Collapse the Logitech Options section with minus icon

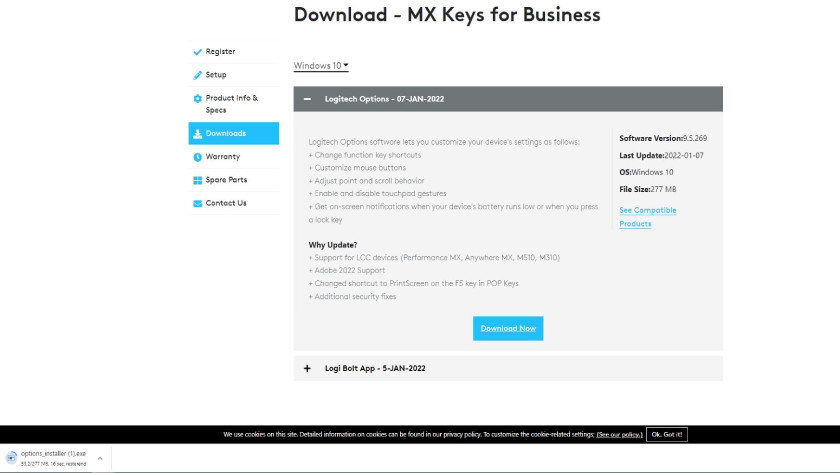(307, 99)
